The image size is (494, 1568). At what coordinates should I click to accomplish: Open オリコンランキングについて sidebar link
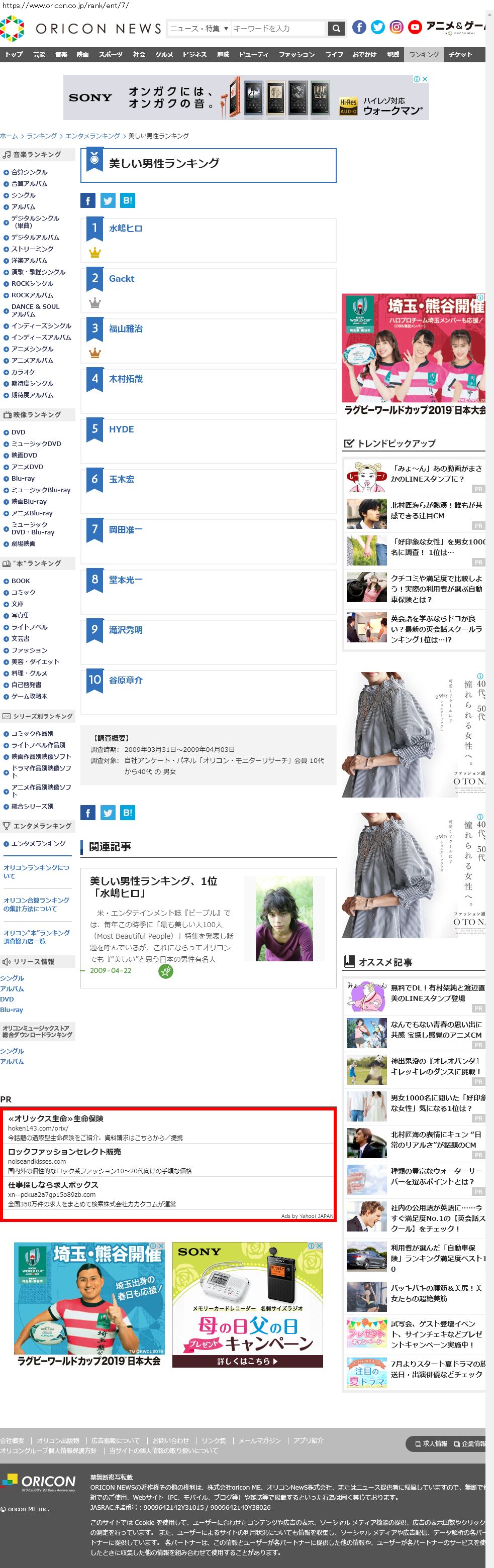coord(37,872)
